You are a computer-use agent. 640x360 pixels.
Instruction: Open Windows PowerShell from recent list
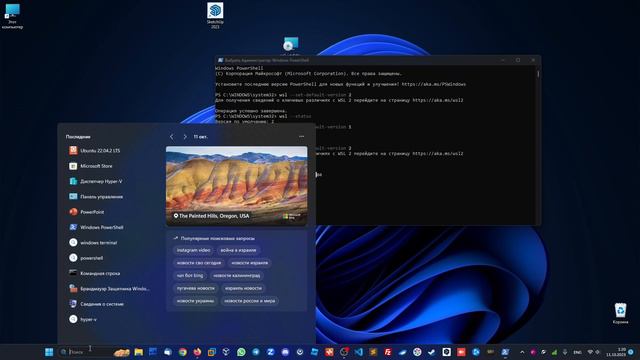pos(111,227)
